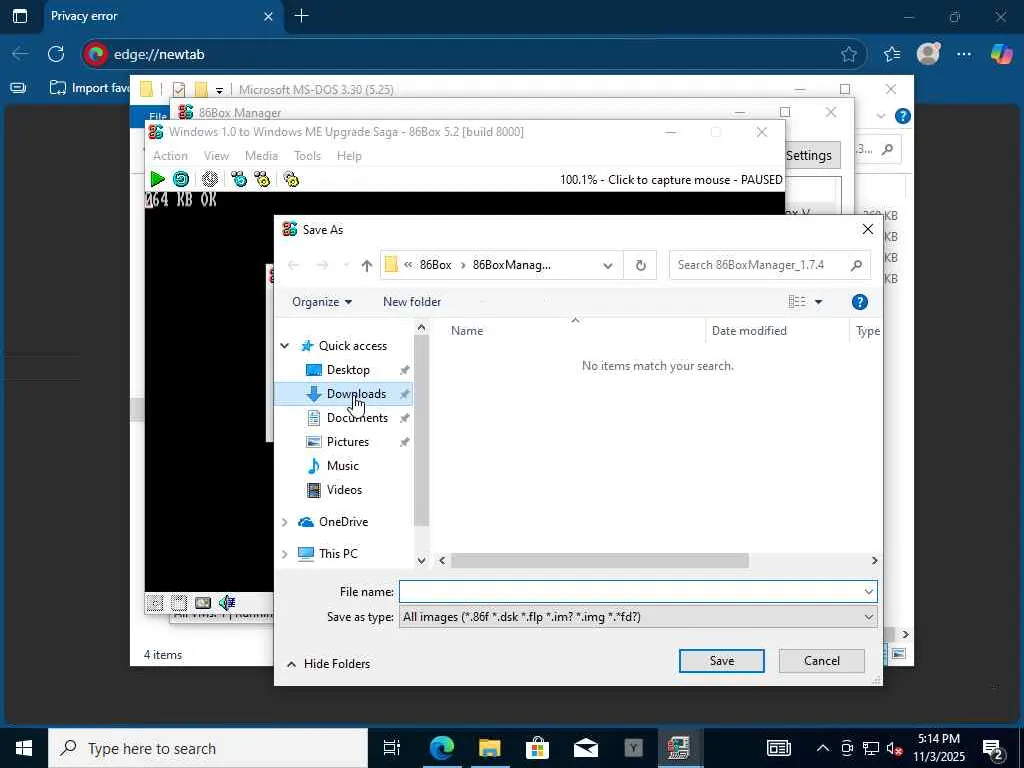This screenshot has width=1024, height=768.
Task: Expand OneDrive in navigation tree
Action: point(285,522)
